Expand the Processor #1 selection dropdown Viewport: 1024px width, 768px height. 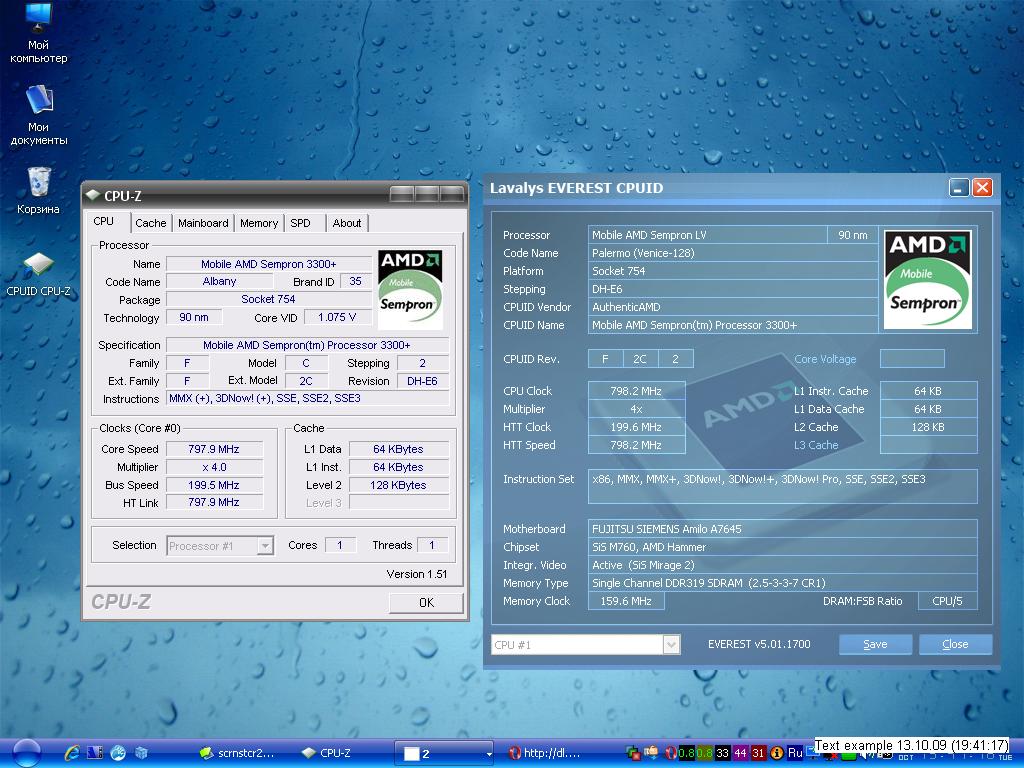click(265, 546)
